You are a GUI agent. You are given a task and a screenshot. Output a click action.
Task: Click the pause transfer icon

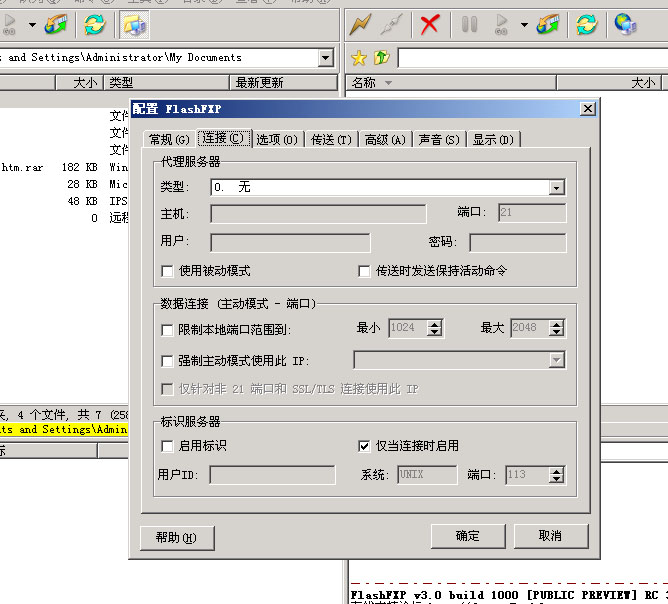tap(469, 24)
